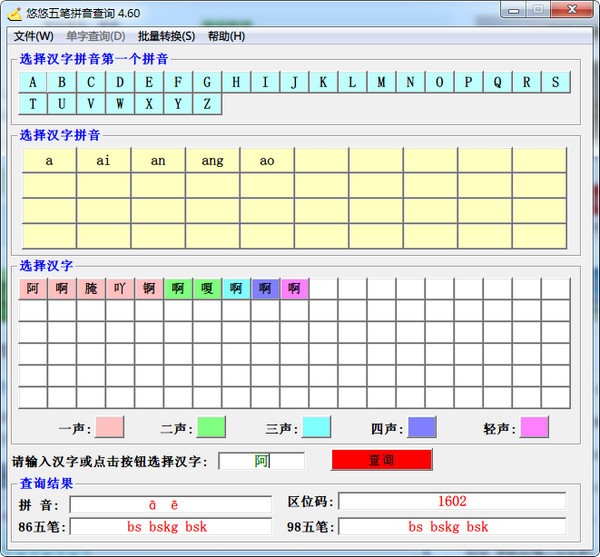Screen dimensions: 600x557
Task: Choose the character 锕 in the grid
Action: coord(149,288)
